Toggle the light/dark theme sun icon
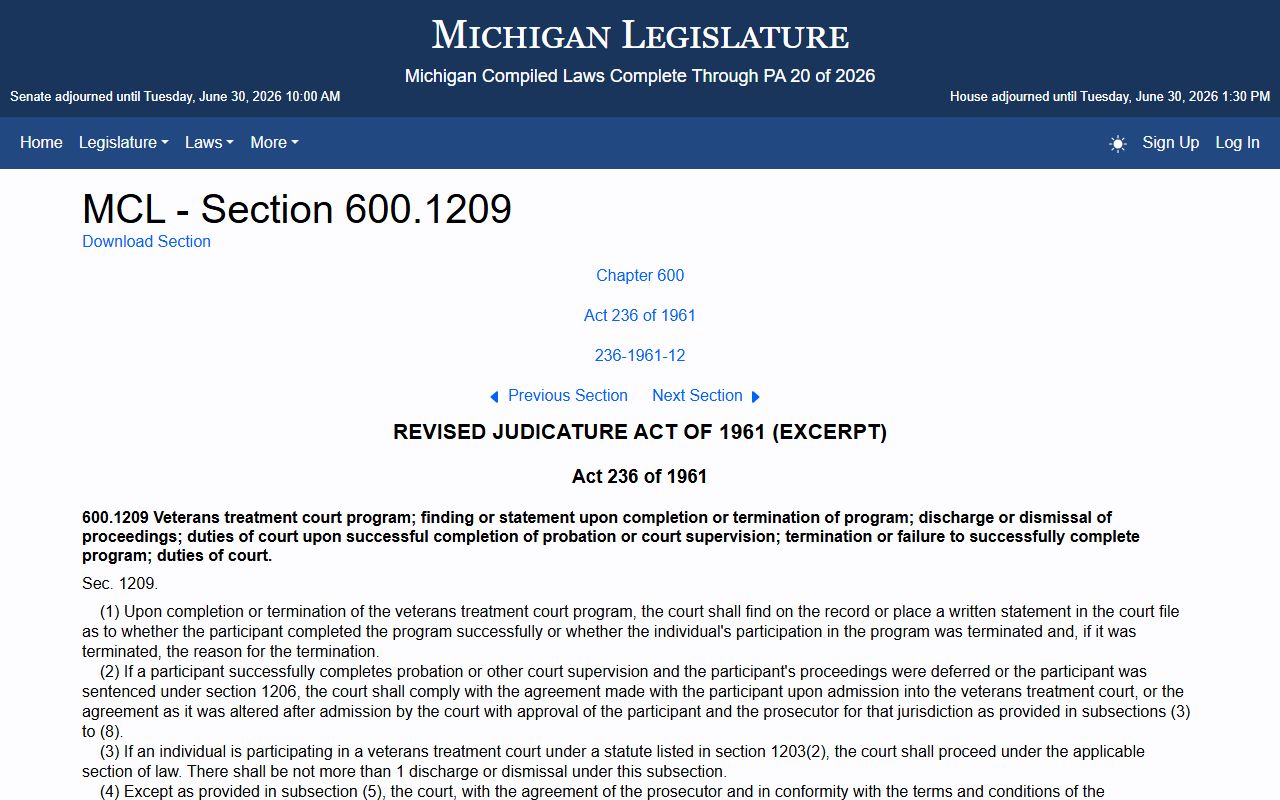The image size is (1280, 800). (1118, 143)
